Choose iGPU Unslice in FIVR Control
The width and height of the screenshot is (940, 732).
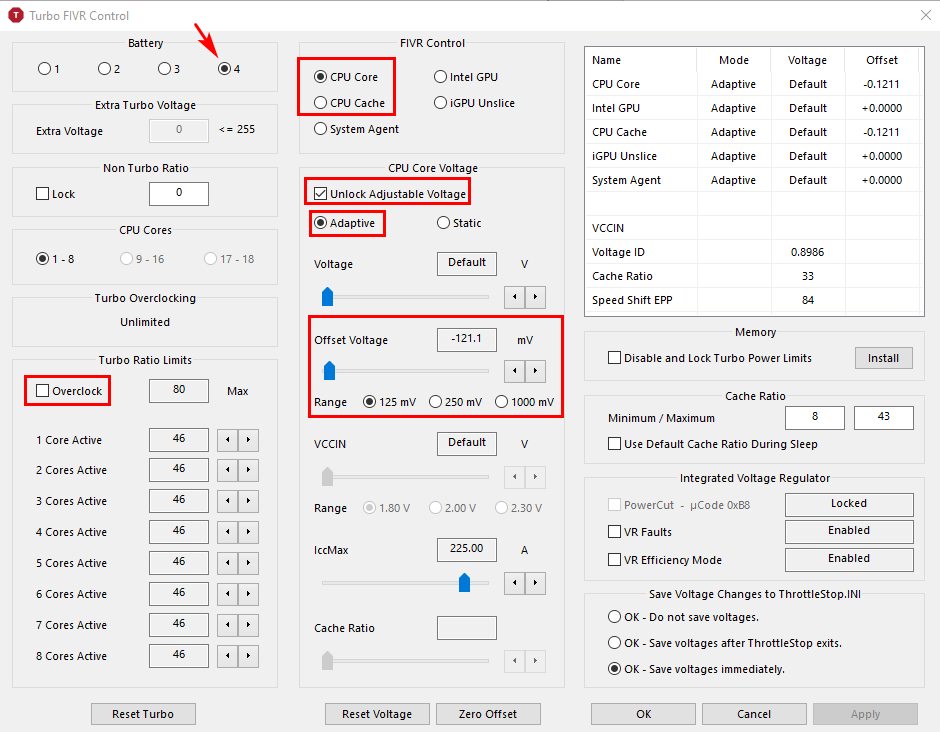(474, 103)
